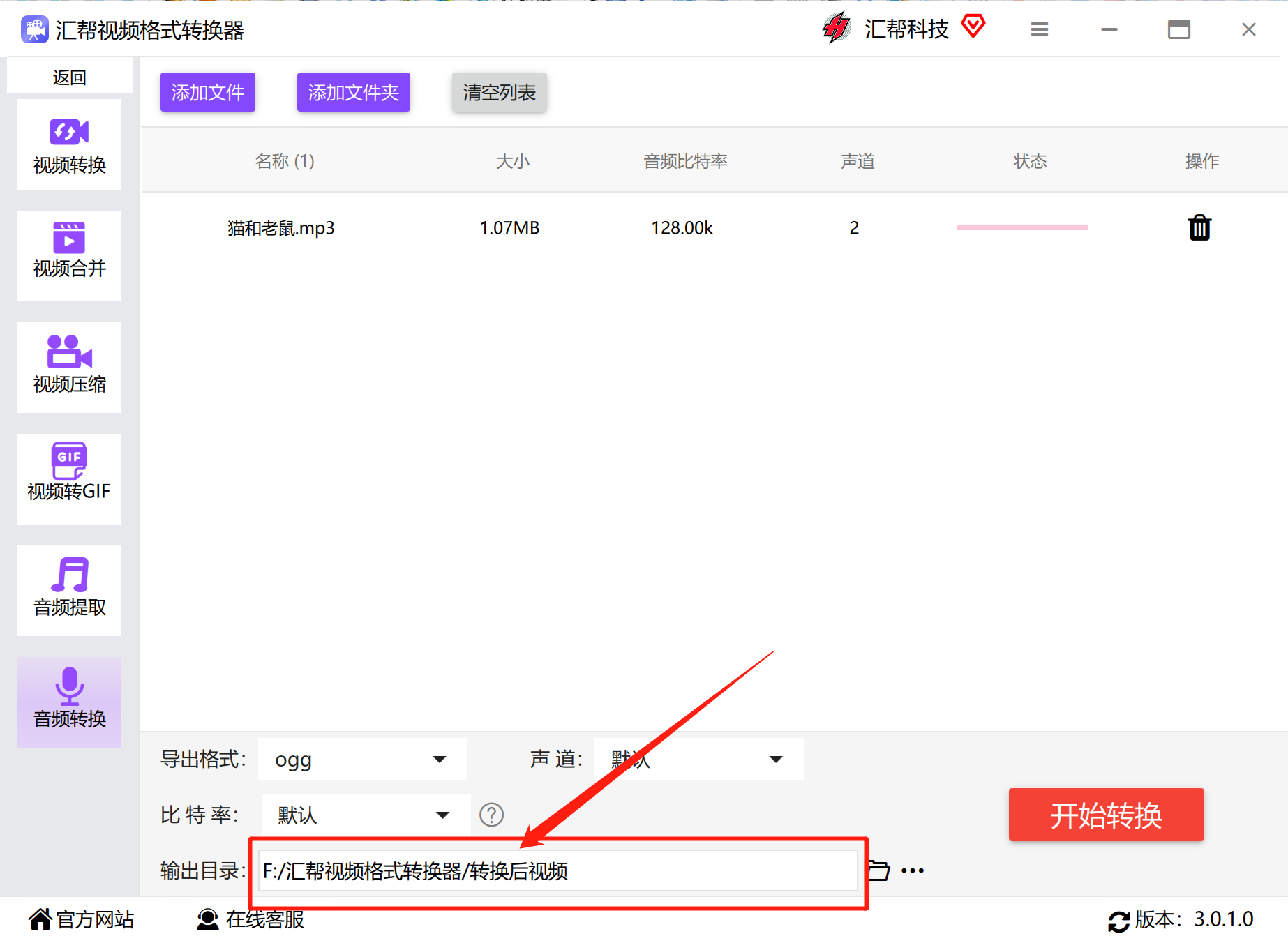Click the 添加文件 button

pyautogui.click(x=208, y=92)
